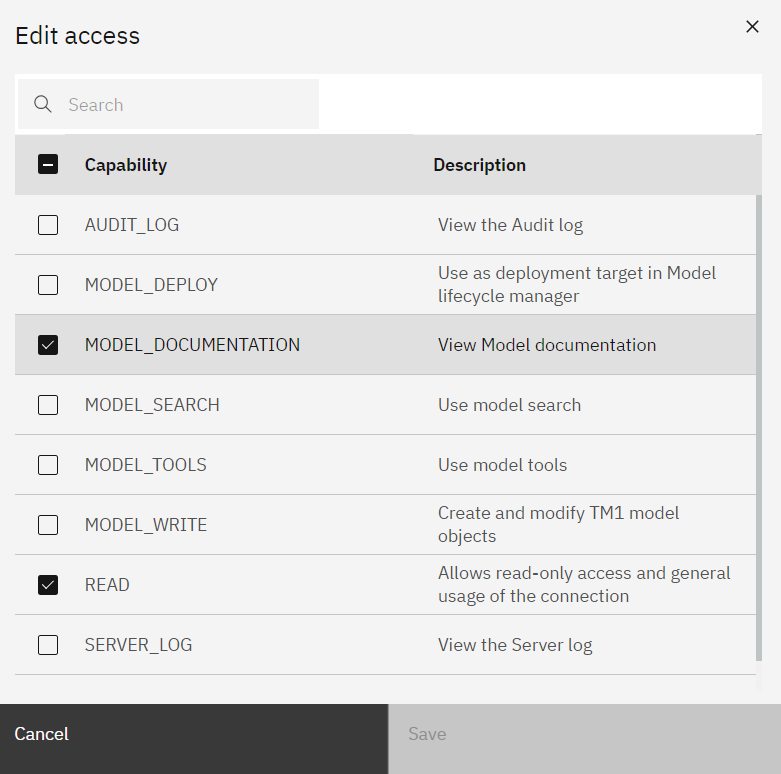Select the MODEL_SEARCH capability name
The width and height of the screenshot is (781, 774).
(x=152, y=405)
